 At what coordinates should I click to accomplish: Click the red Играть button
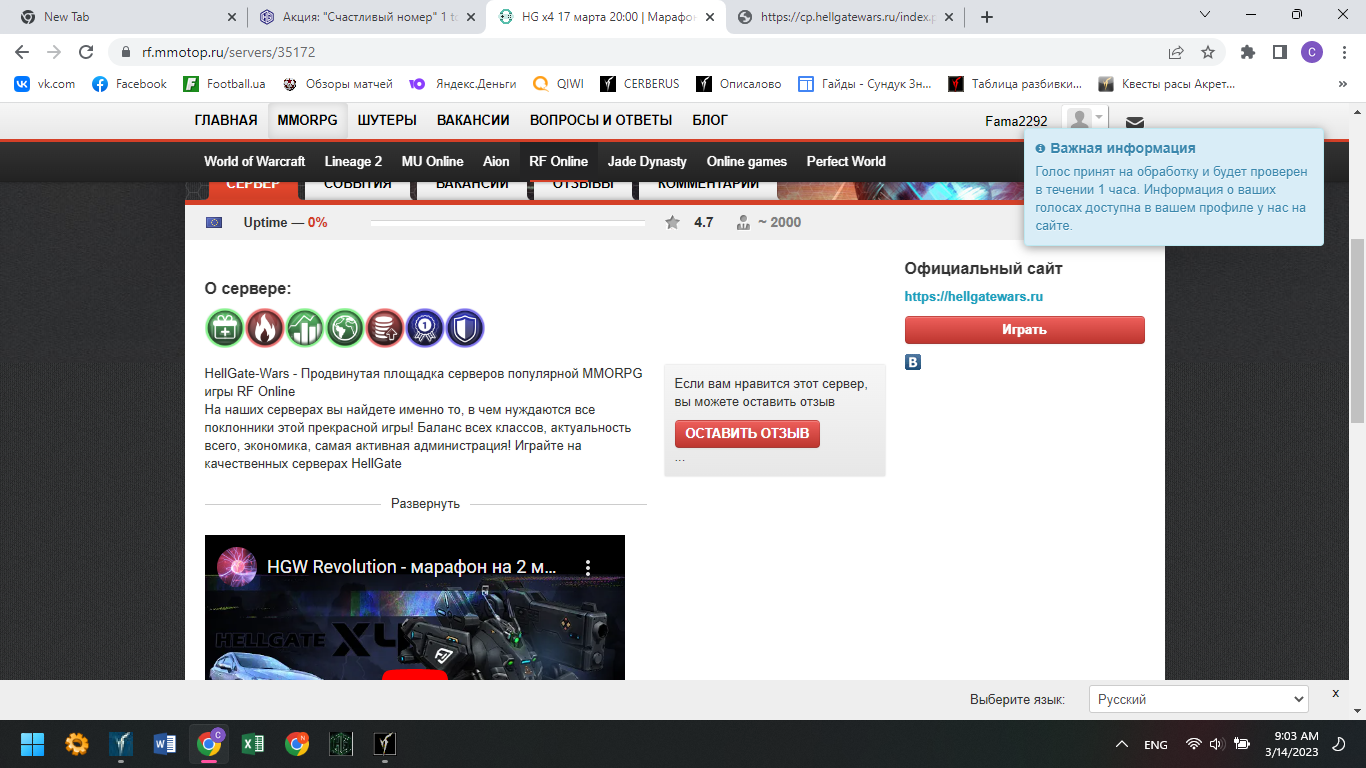click(x=1025, y=330)
